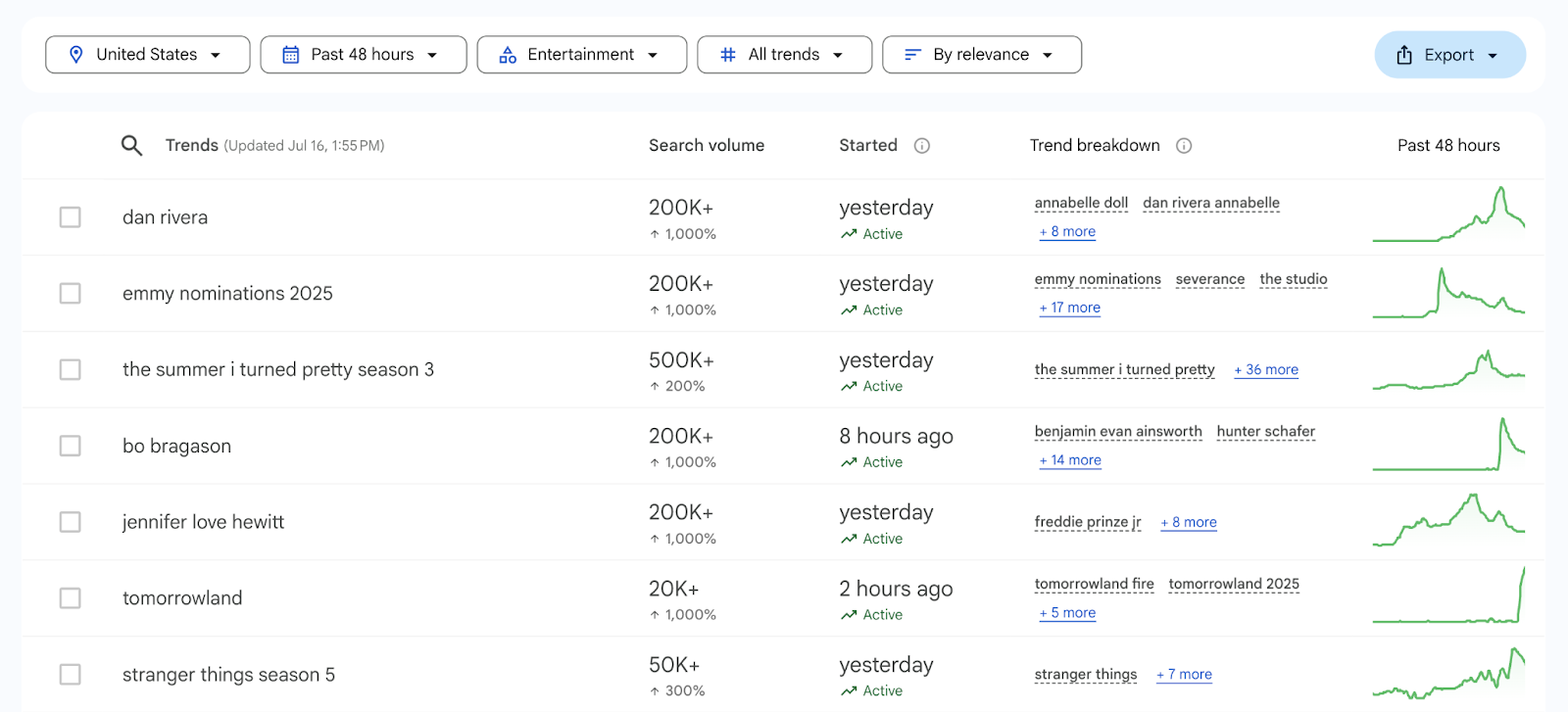Expand the Export dropdown arrow
The image size is (1568, 712).
(x=1493, y=56)
